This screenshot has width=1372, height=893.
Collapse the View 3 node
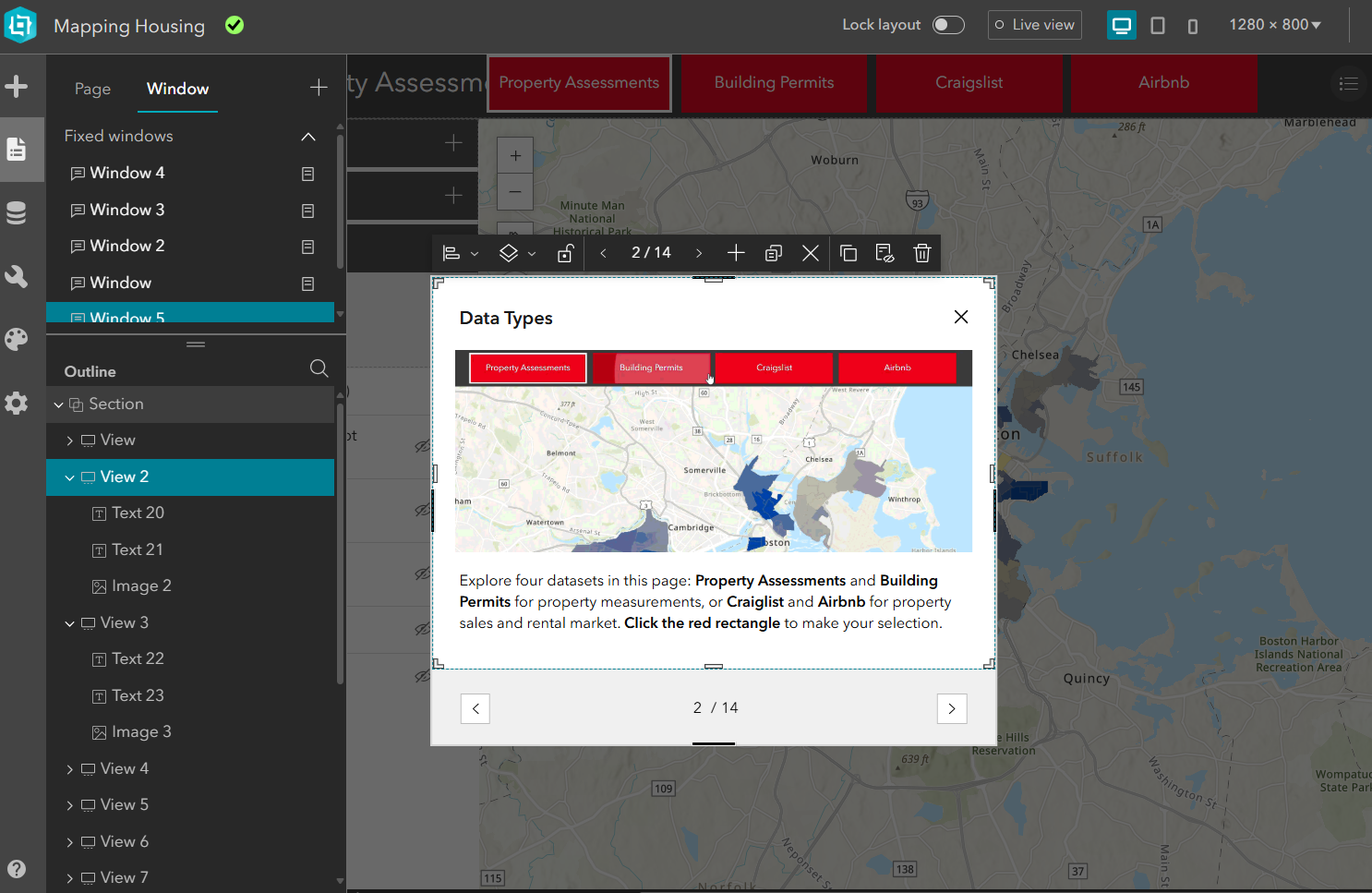(x=70, y=623)
